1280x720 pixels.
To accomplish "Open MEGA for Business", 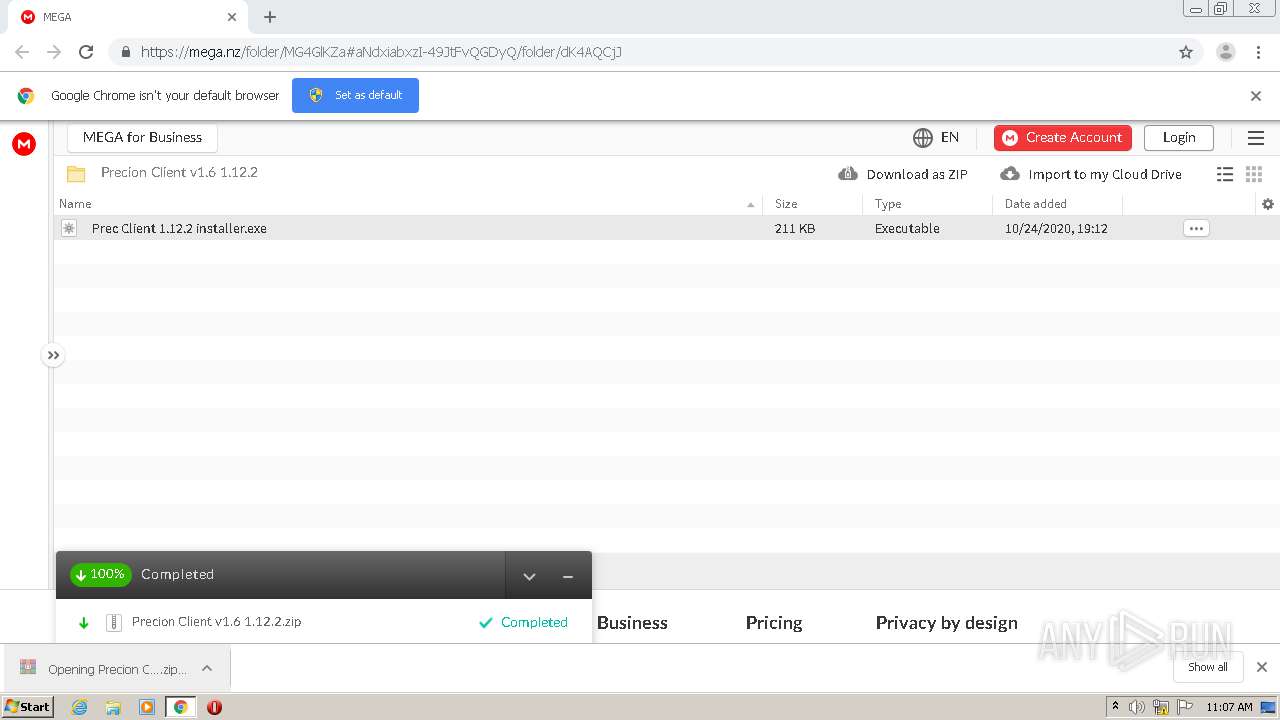I will [142, 137].
